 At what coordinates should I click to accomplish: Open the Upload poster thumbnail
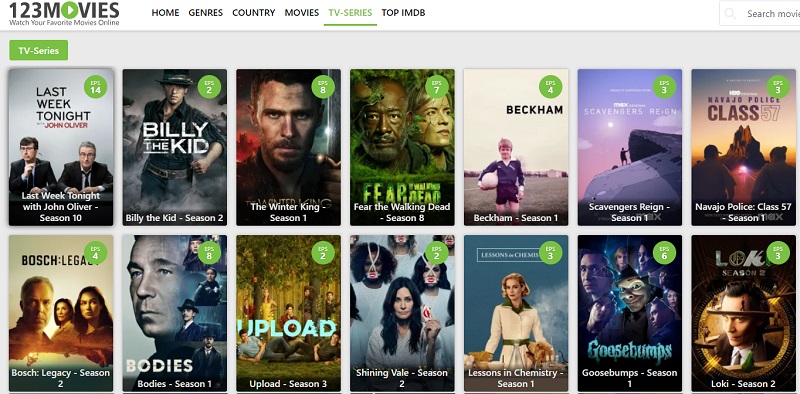point(288,313)
